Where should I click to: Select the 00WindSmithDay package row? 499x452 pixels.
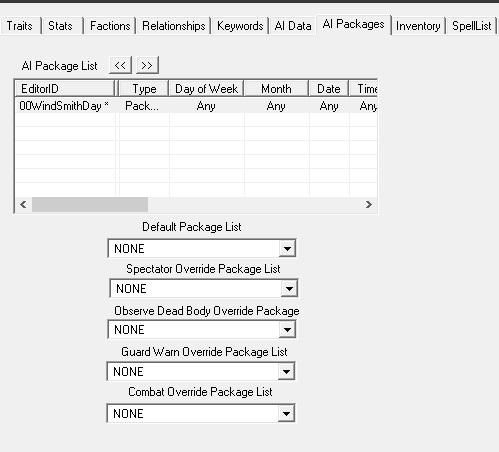click(x=196, y=106)
